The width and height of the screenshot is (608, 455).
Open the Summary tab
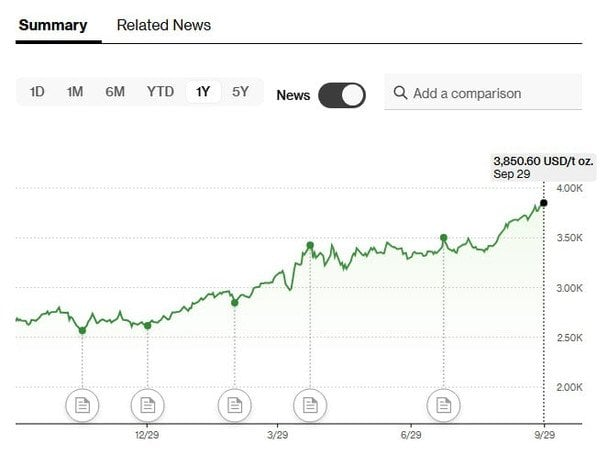[52, 25]
